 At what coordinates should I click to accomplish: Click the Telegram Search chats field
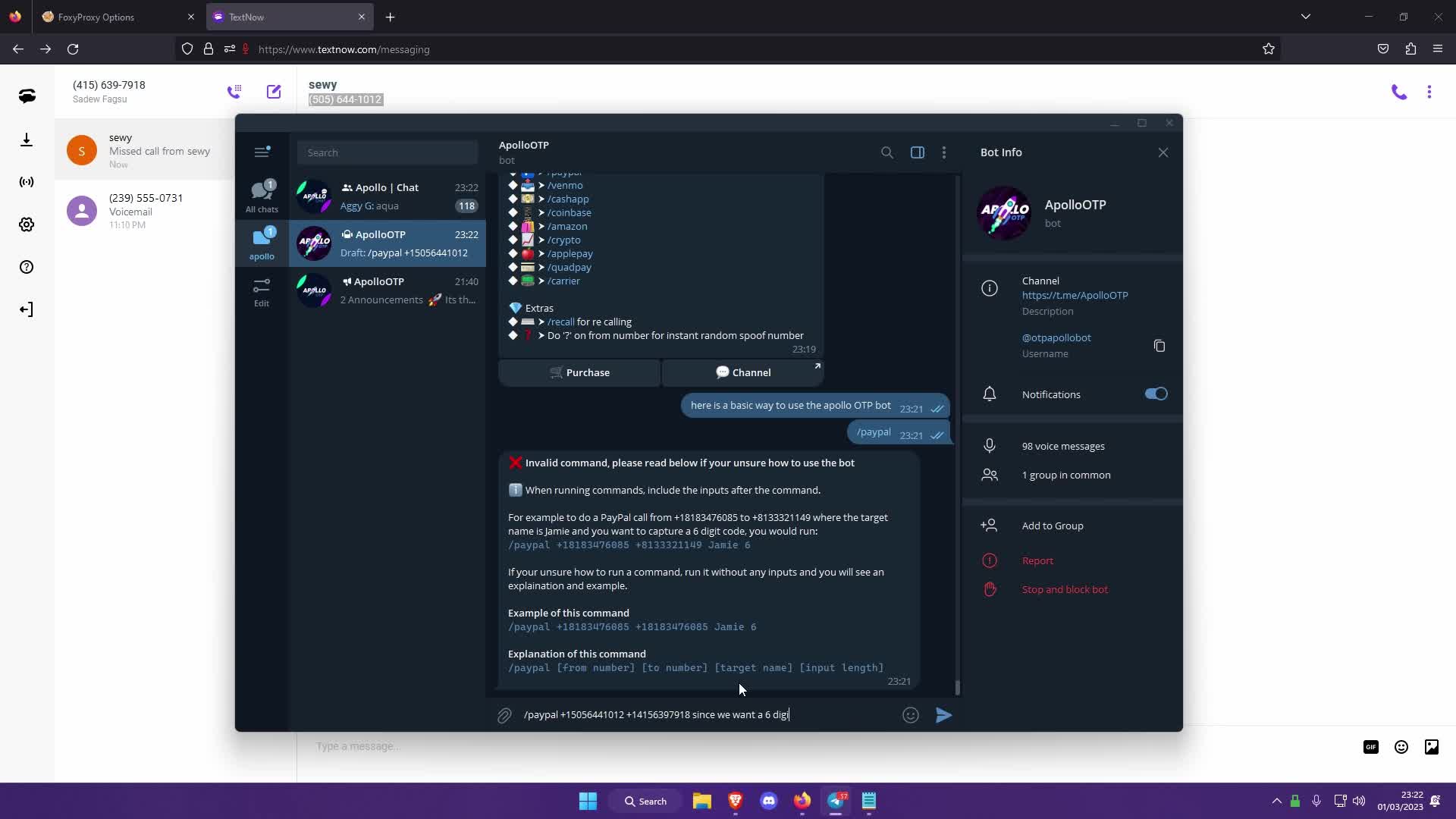388,152
